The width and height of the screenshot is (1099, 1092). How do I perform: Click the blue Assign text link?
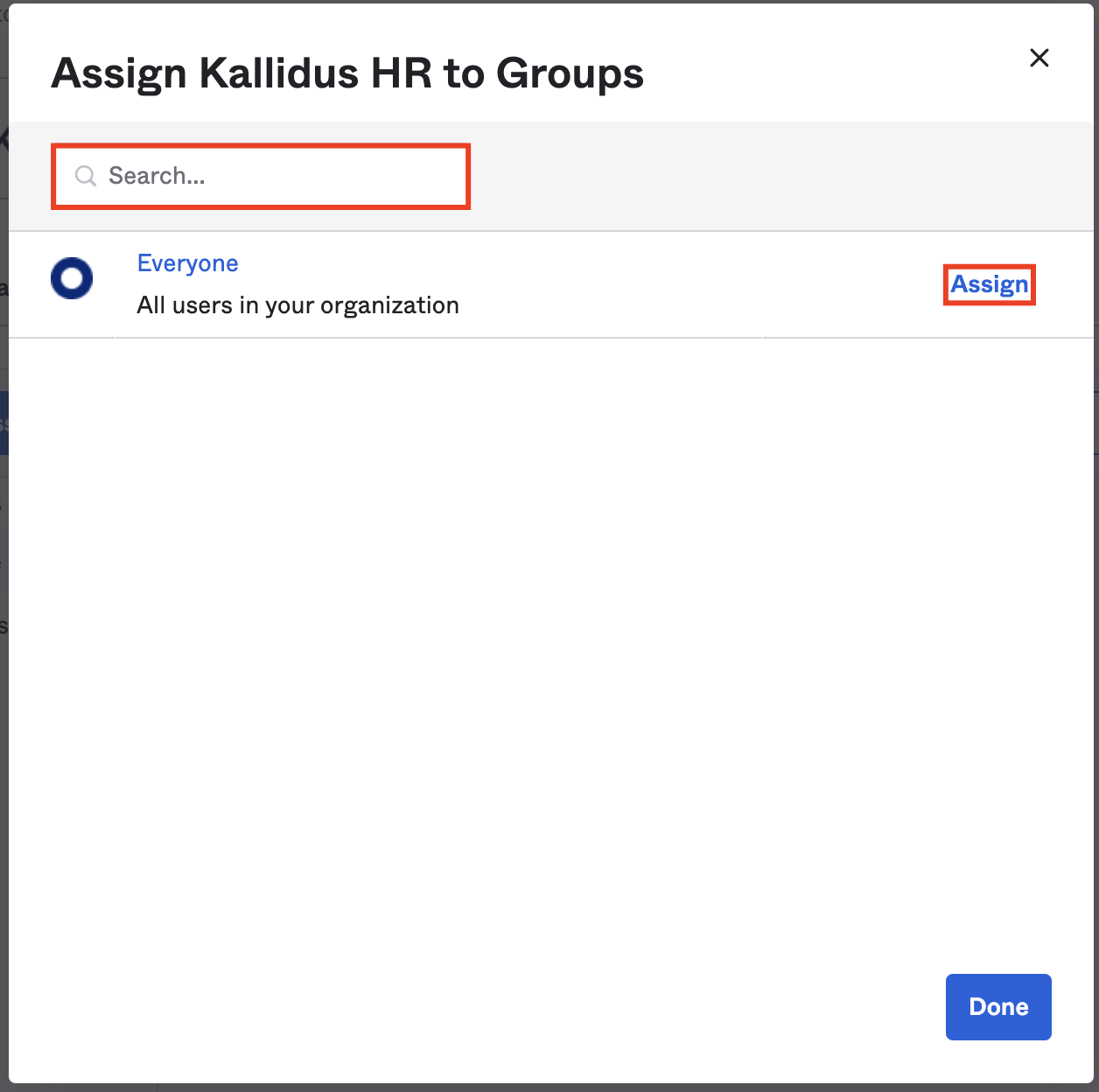(989, 284)
